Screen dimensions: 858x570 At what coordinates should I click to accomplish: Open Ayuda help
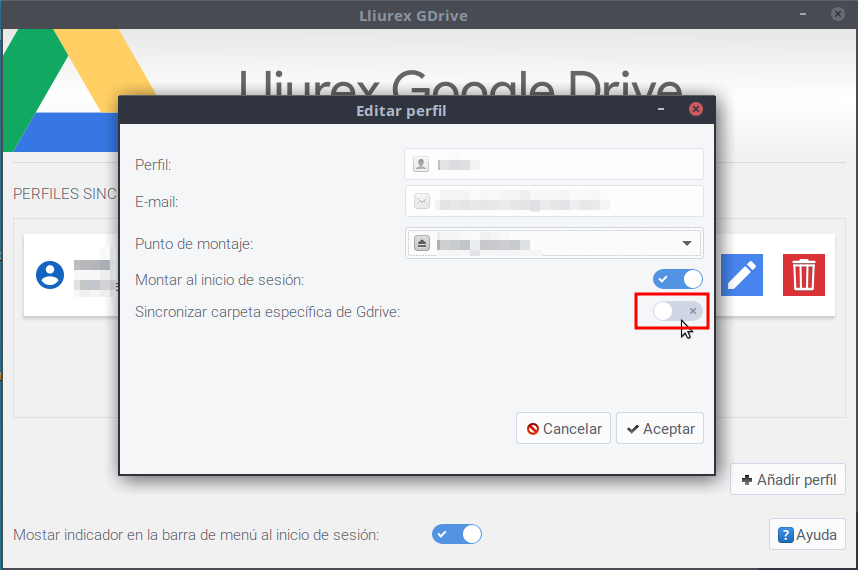click(807, 534)
